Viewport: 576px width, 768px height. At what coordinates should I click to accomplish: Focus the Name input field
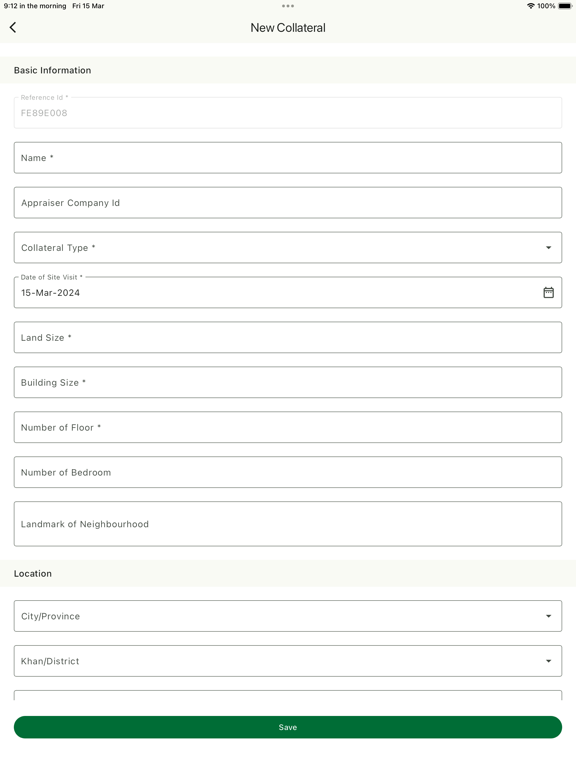tap(288, 158)
